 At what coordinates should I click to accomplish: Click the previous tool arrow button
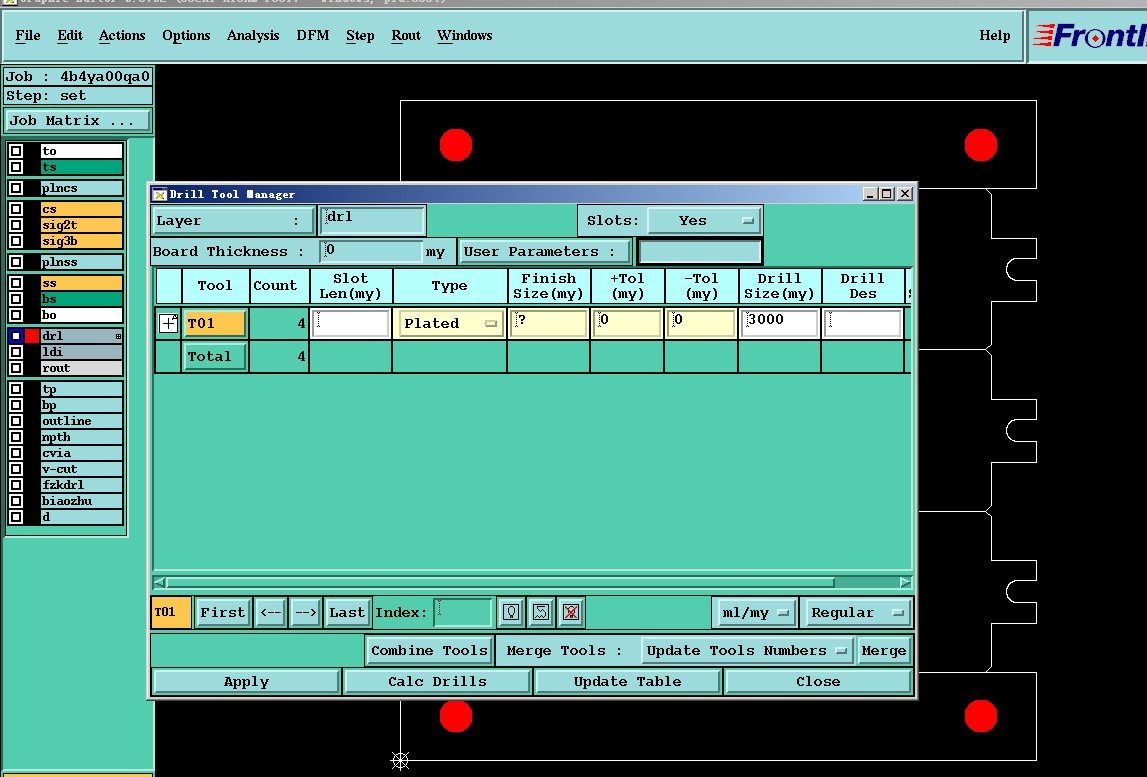[x=271, y=612]
